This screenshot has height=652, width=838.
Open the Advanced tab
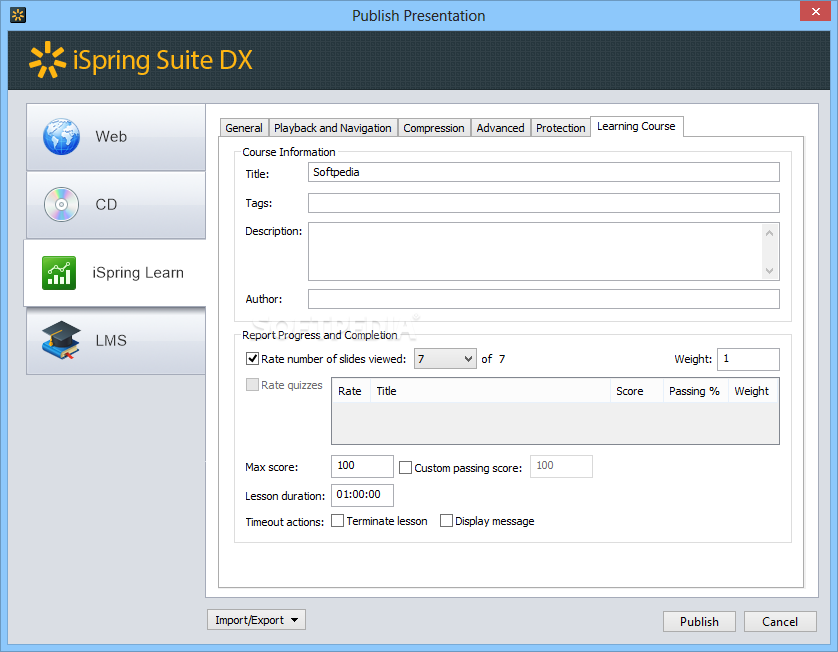(500, 128)
